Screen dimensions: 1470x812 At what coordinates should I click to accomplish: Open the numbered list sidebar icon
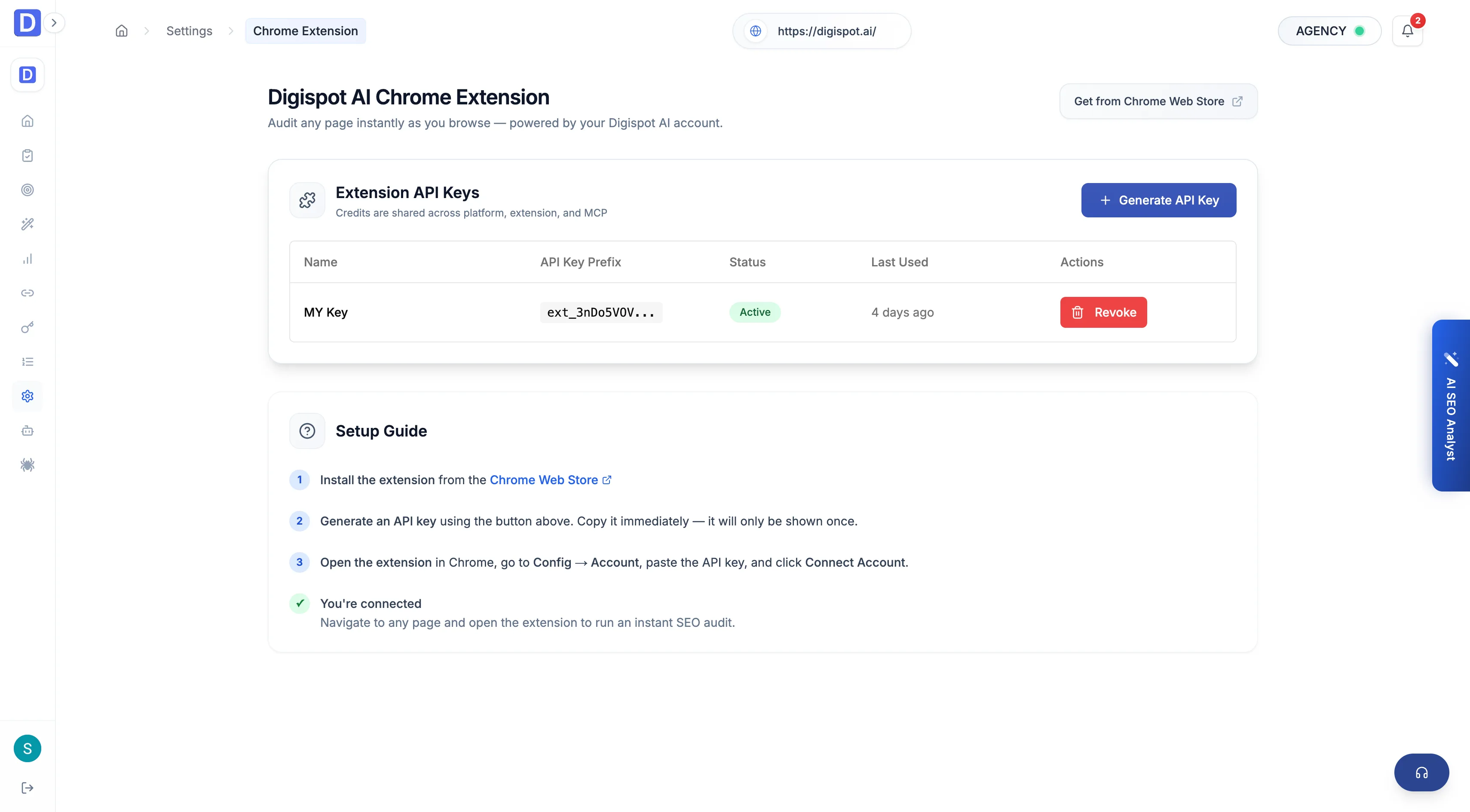[28, 361]
